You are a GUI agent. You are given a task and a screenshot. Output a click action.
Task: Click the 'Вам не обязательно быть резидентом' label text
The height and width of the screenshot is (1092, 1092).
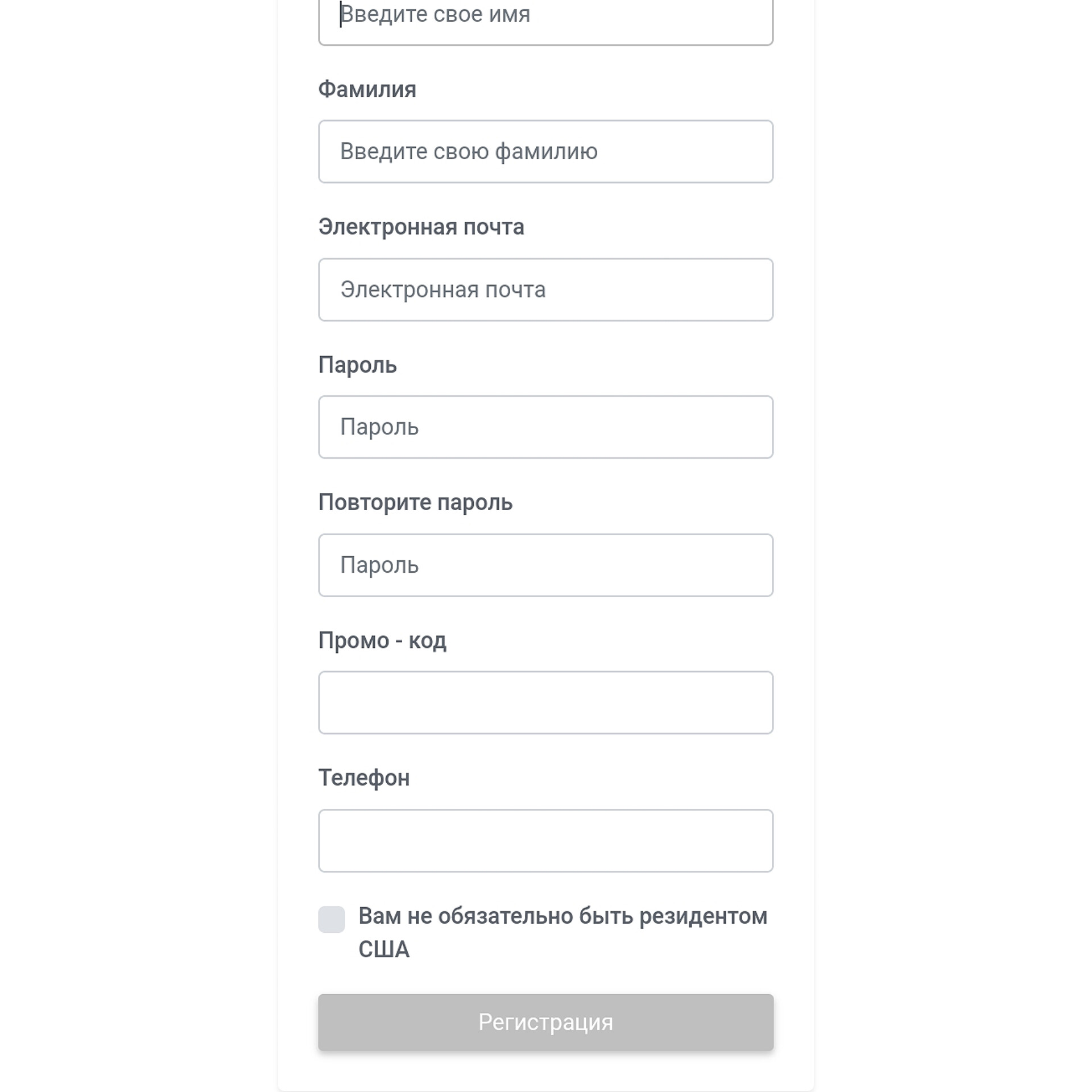pyautogui.click(x=563, y=916)
